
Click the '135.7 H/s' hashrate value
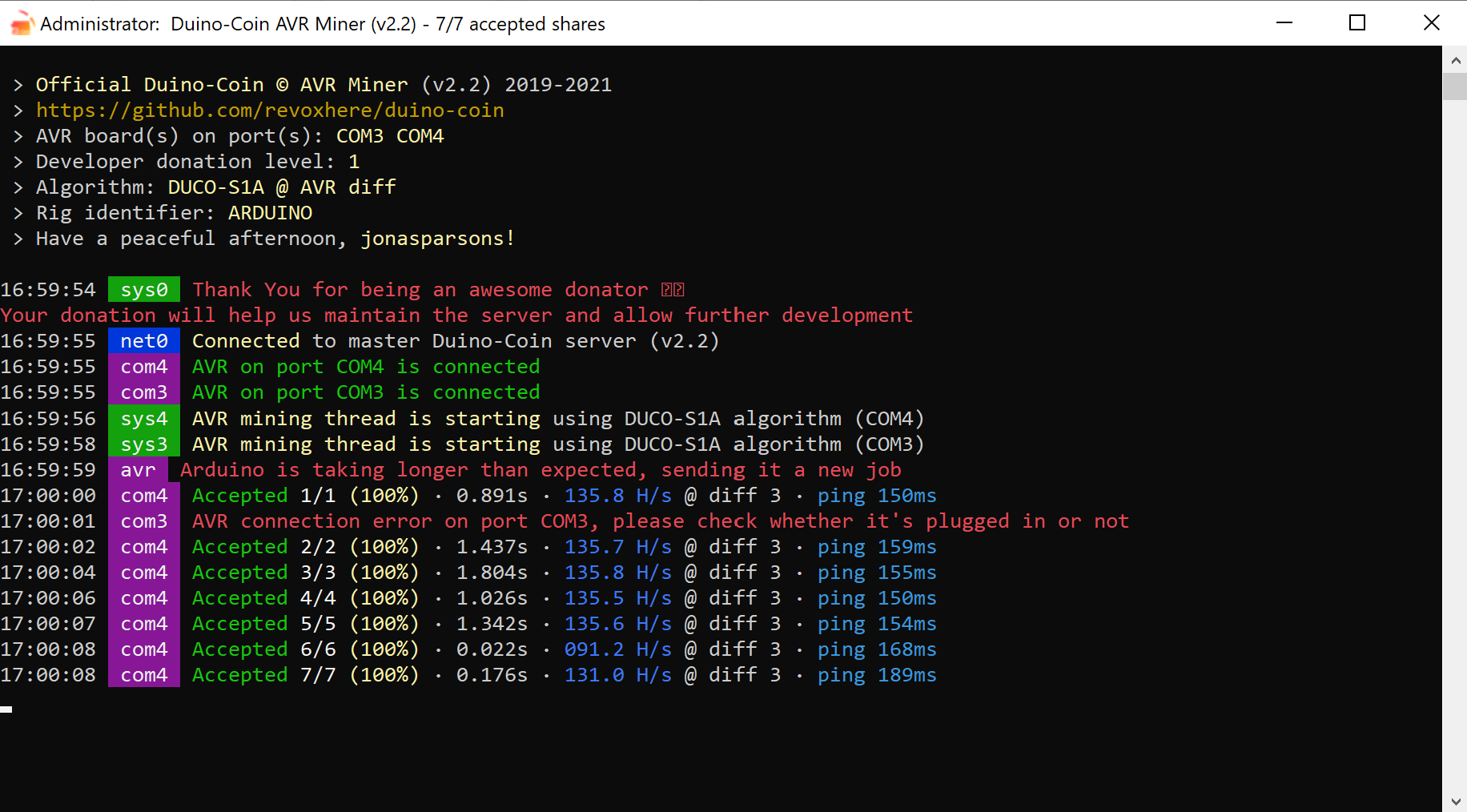(x=618, y=547)
